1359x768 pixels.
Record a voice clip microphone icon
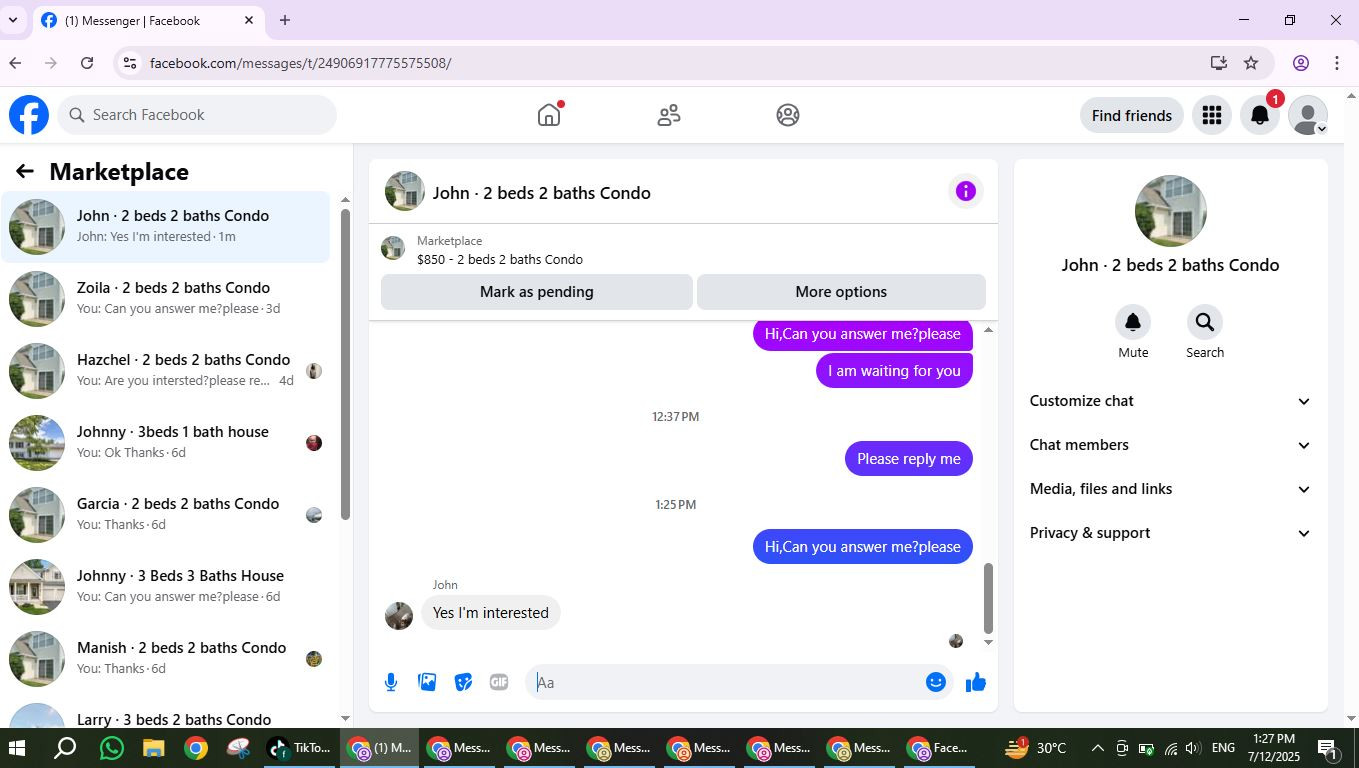point(391,682)
